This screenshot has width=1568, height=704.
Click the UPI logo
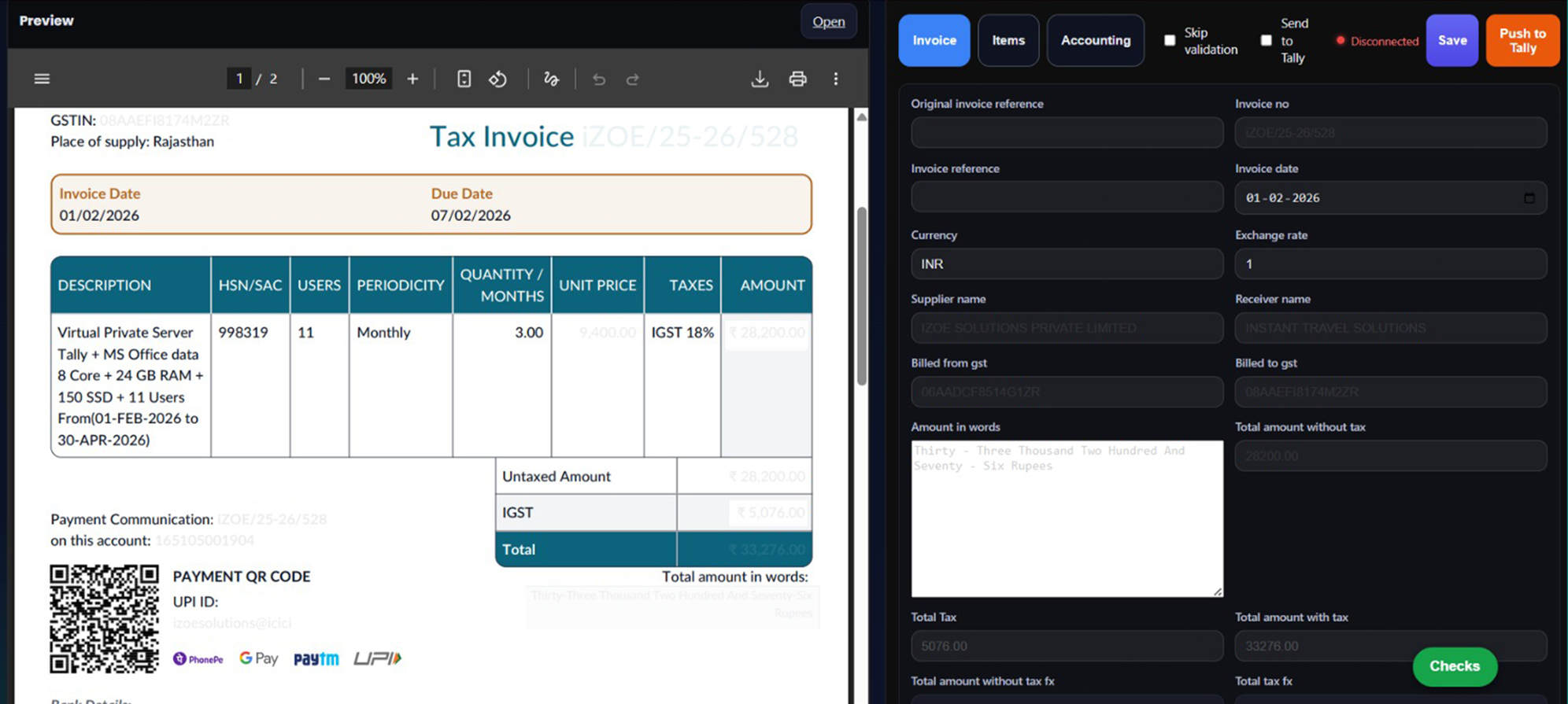click(377, 658)
